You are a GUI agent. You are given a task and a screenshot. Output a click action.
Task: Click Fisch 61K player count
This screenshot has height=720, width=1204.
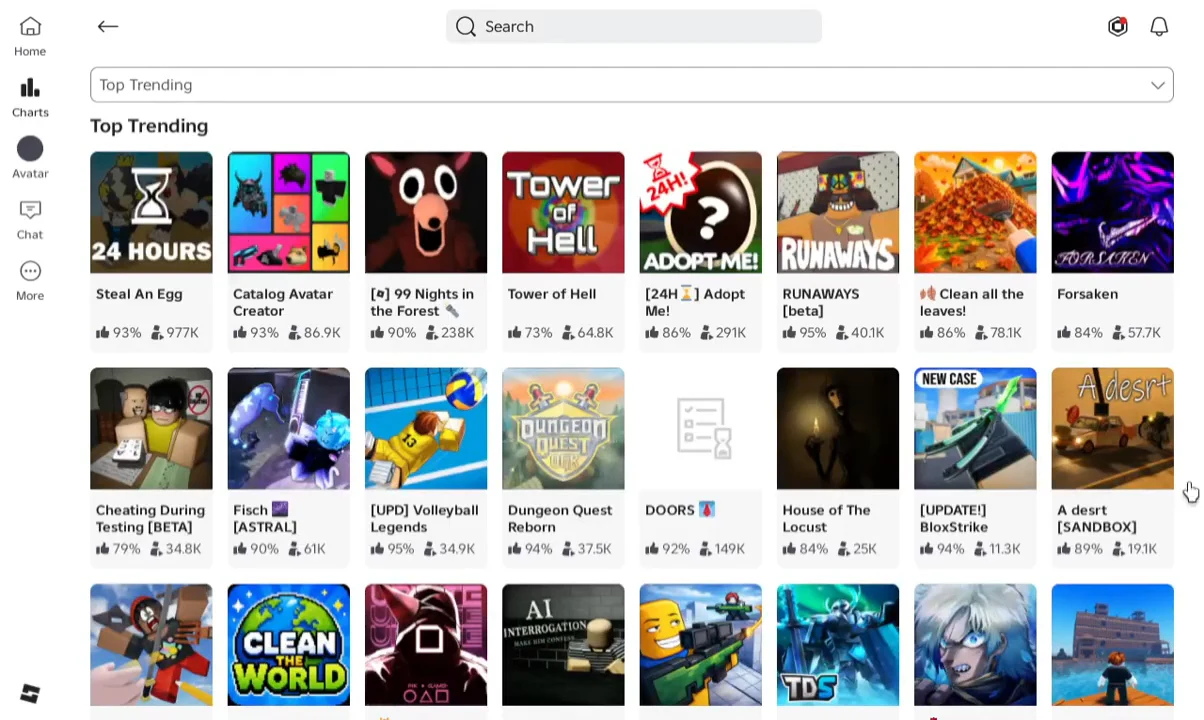point(307,548)
